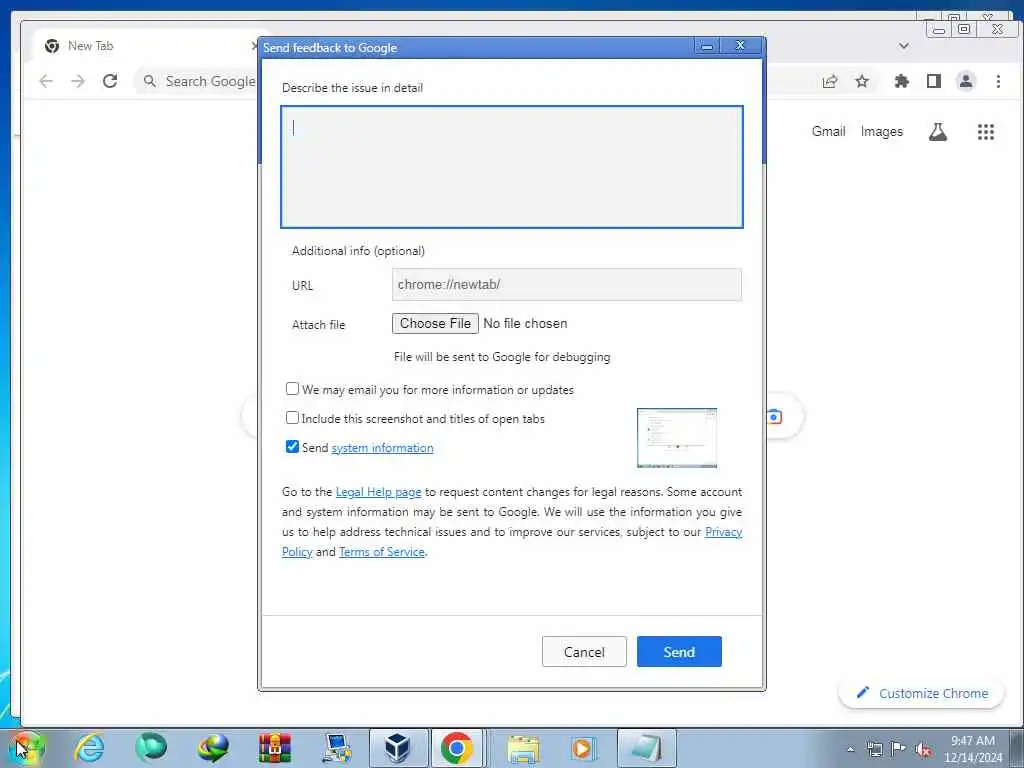The width and height of the screenshot is (1024, 768).
Task: Open the Chrome profile avatar
Action: point(966,81)
